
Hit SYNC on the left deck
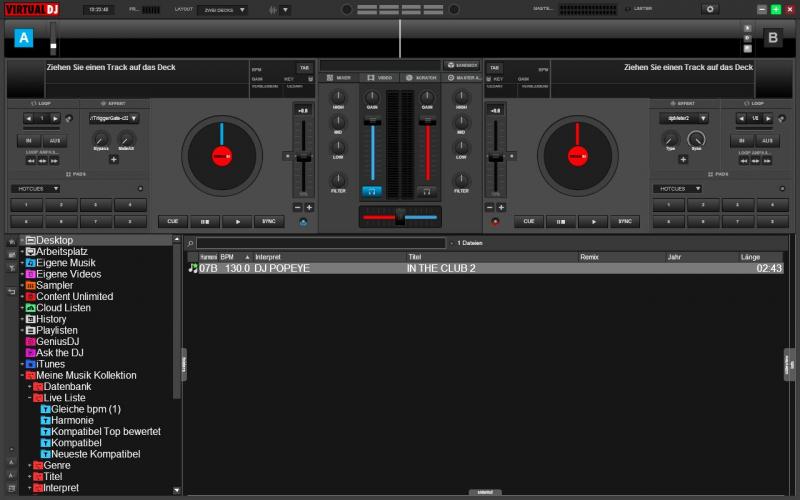pos(269,221)
